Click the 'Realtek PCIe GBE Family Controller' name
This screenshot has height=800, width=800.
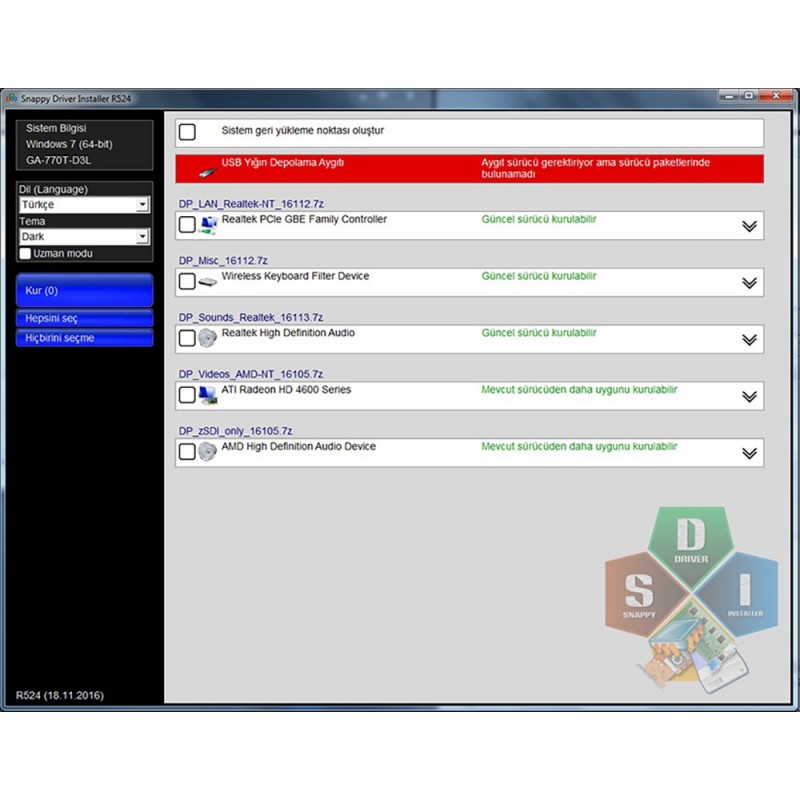(x=304, y=219)
